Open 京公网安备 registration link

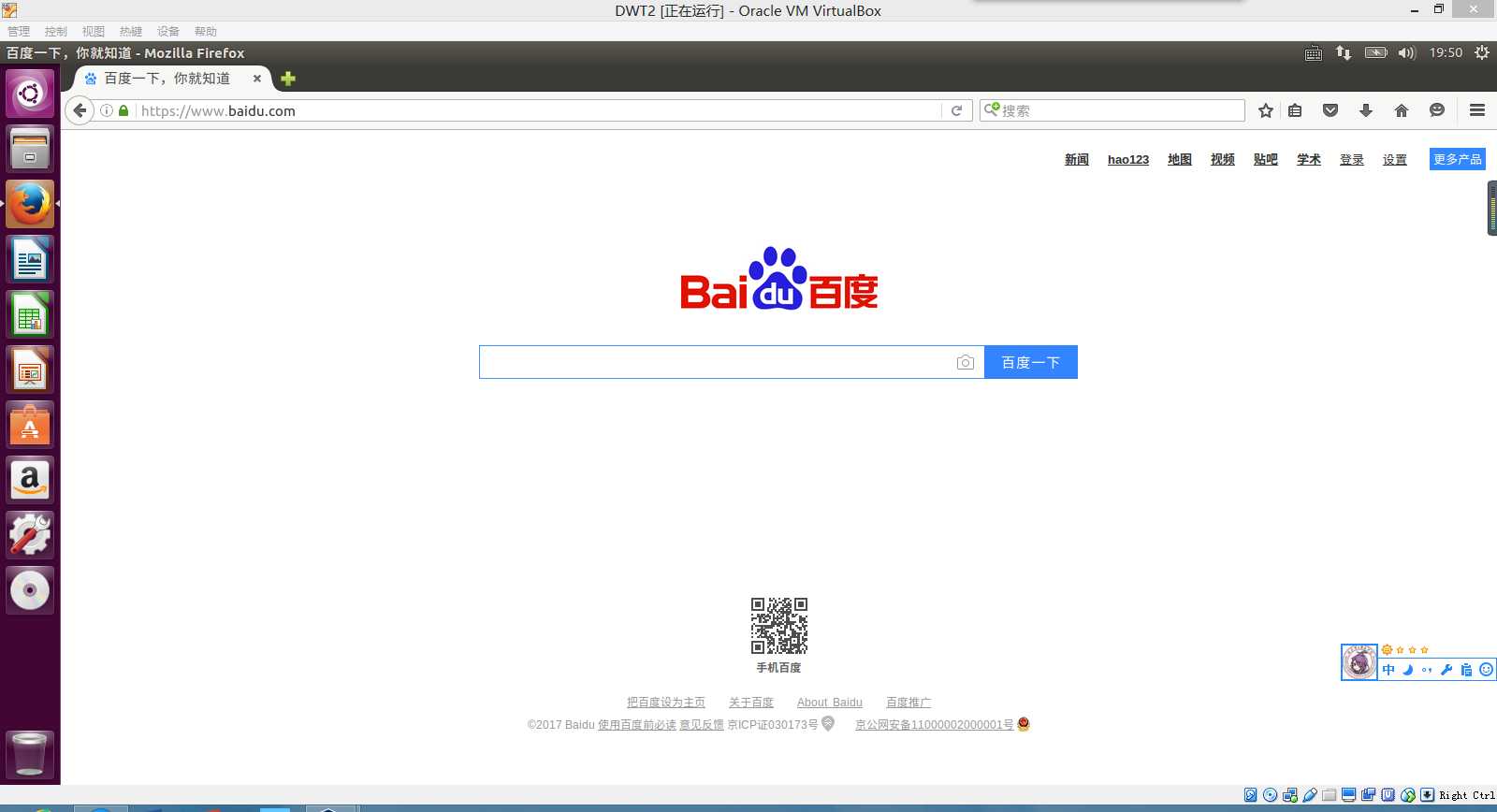tap(934, 725)
